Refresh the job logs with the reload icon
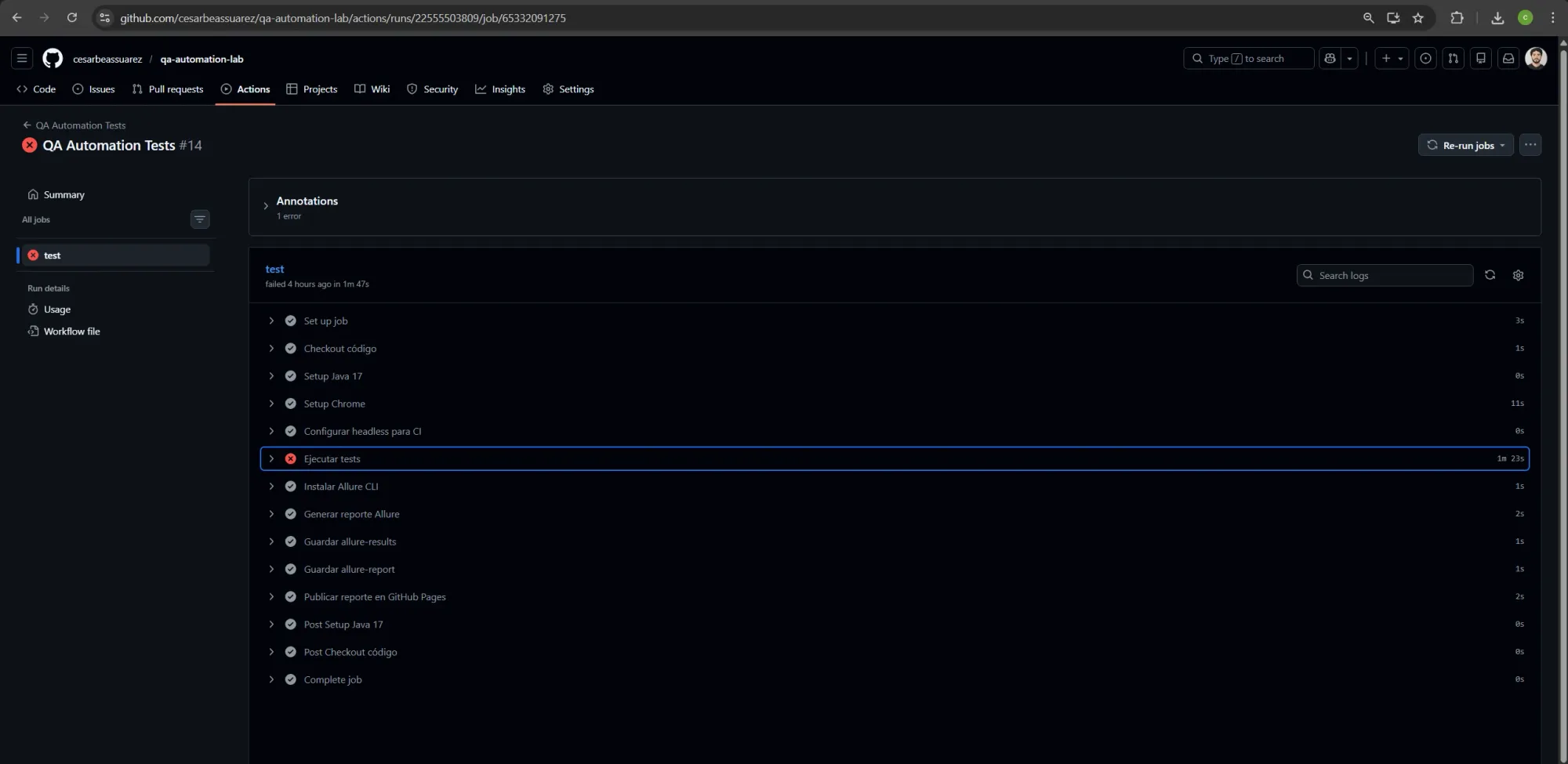This screenshot has width=1568, height=764. [x=1490, y=275]
